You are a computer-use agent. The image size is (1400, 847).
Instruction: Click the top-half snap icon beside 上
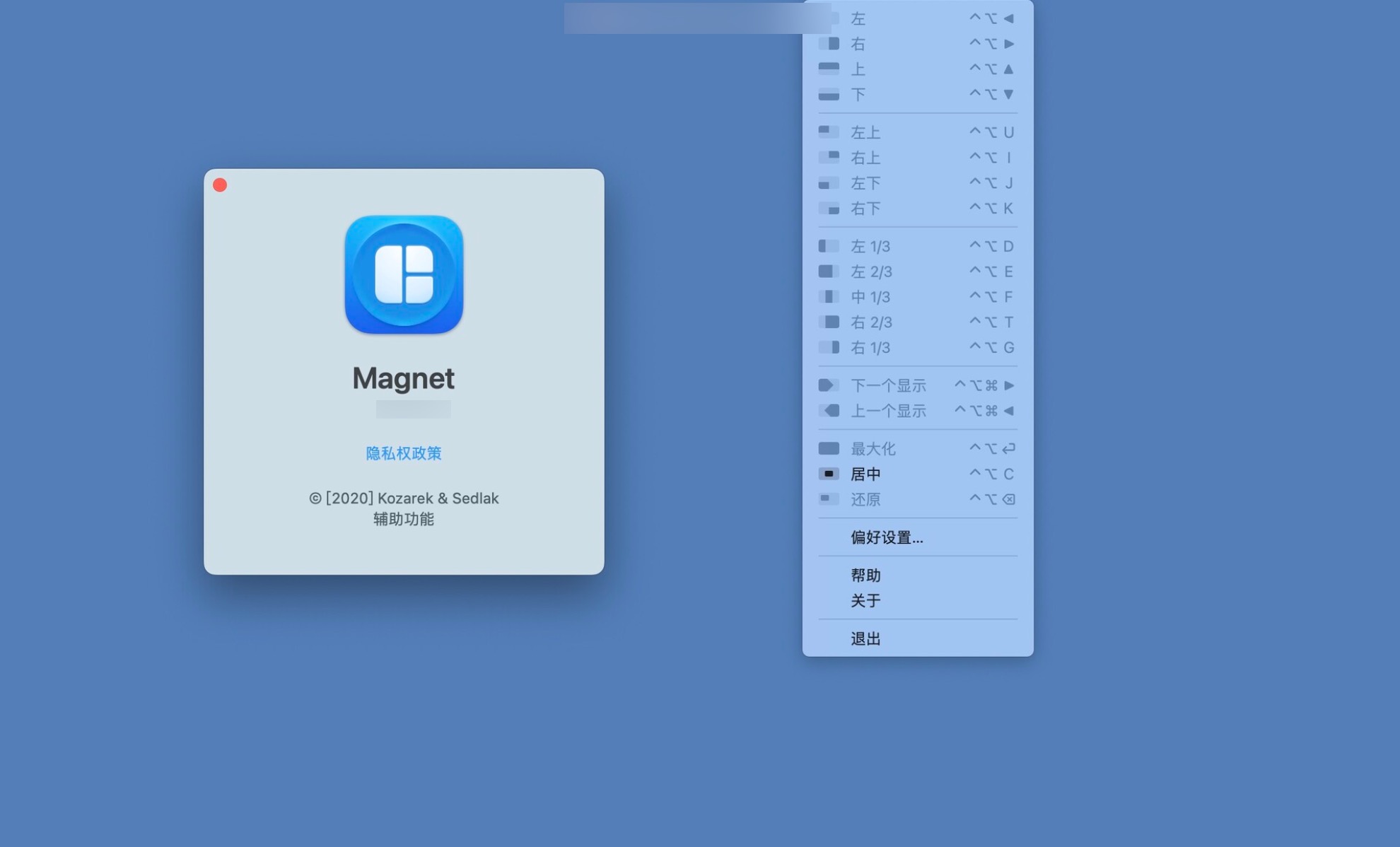pyautogui.click(x=829, y=69)
